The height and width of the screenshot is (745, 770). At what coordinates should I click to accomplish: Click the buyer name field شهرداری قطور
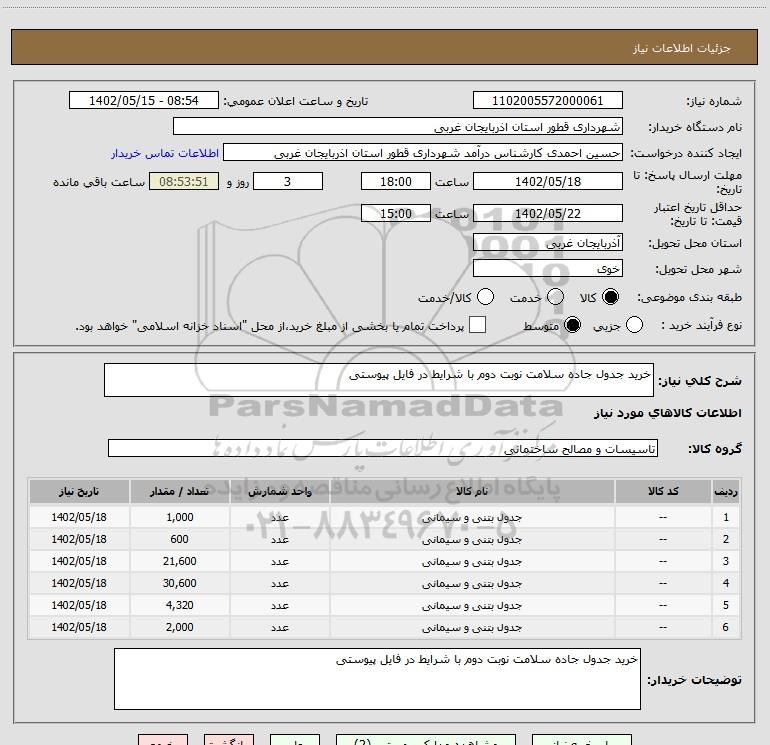tap(398, 127)
